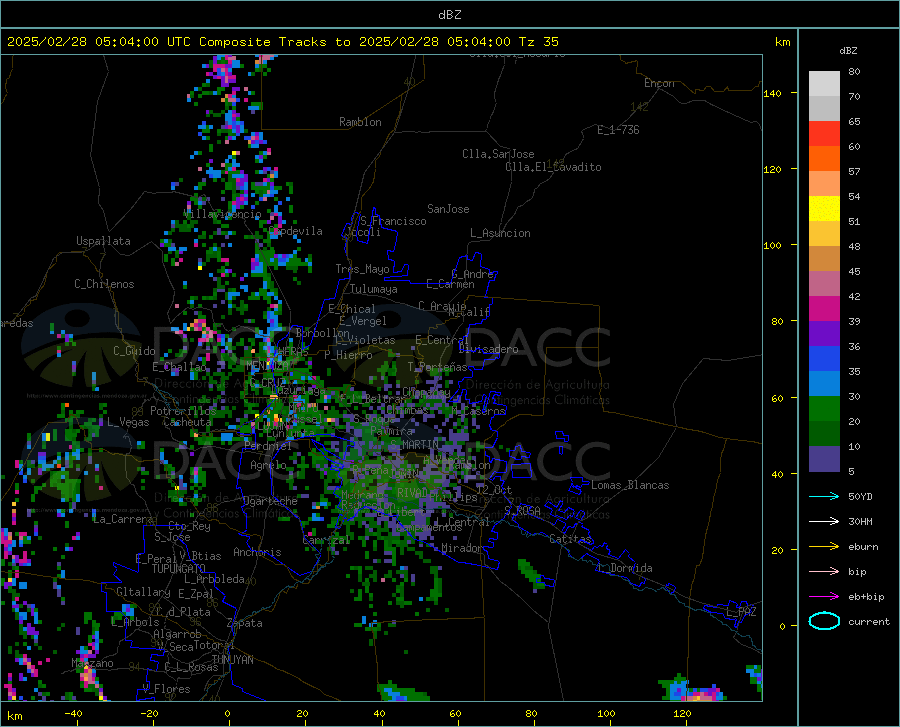The width and height of the screenshot is (900, 727).
Task: Click the km label at the bottom left
Action: [14, 716]
